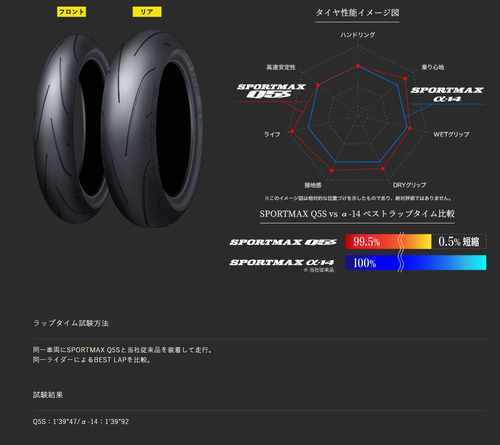
Task: Click the 乗り心地 axis label
Action: tap(433, 67)
